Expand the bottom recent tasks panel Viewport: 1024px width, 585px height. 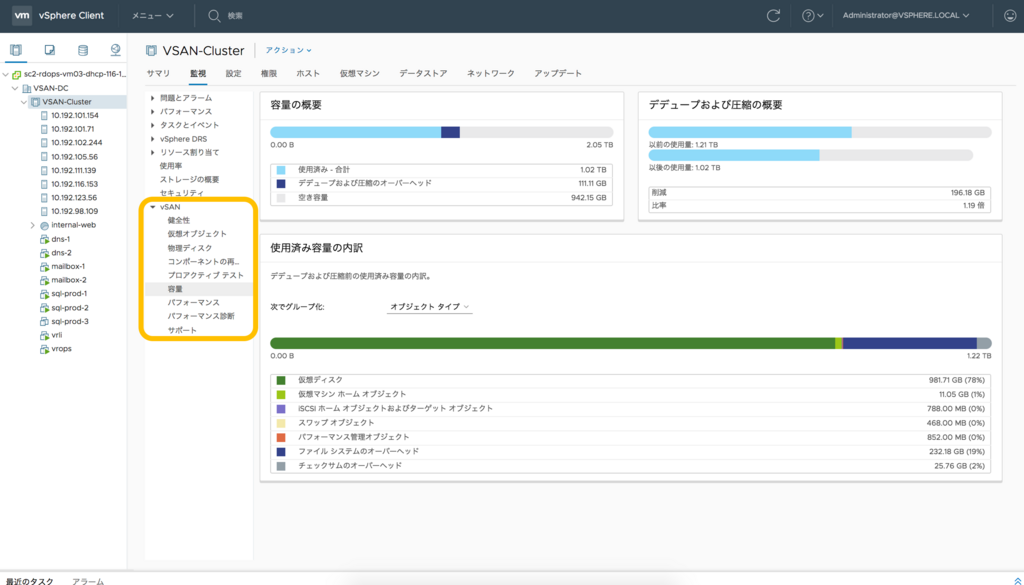[x=1016, y=580]
